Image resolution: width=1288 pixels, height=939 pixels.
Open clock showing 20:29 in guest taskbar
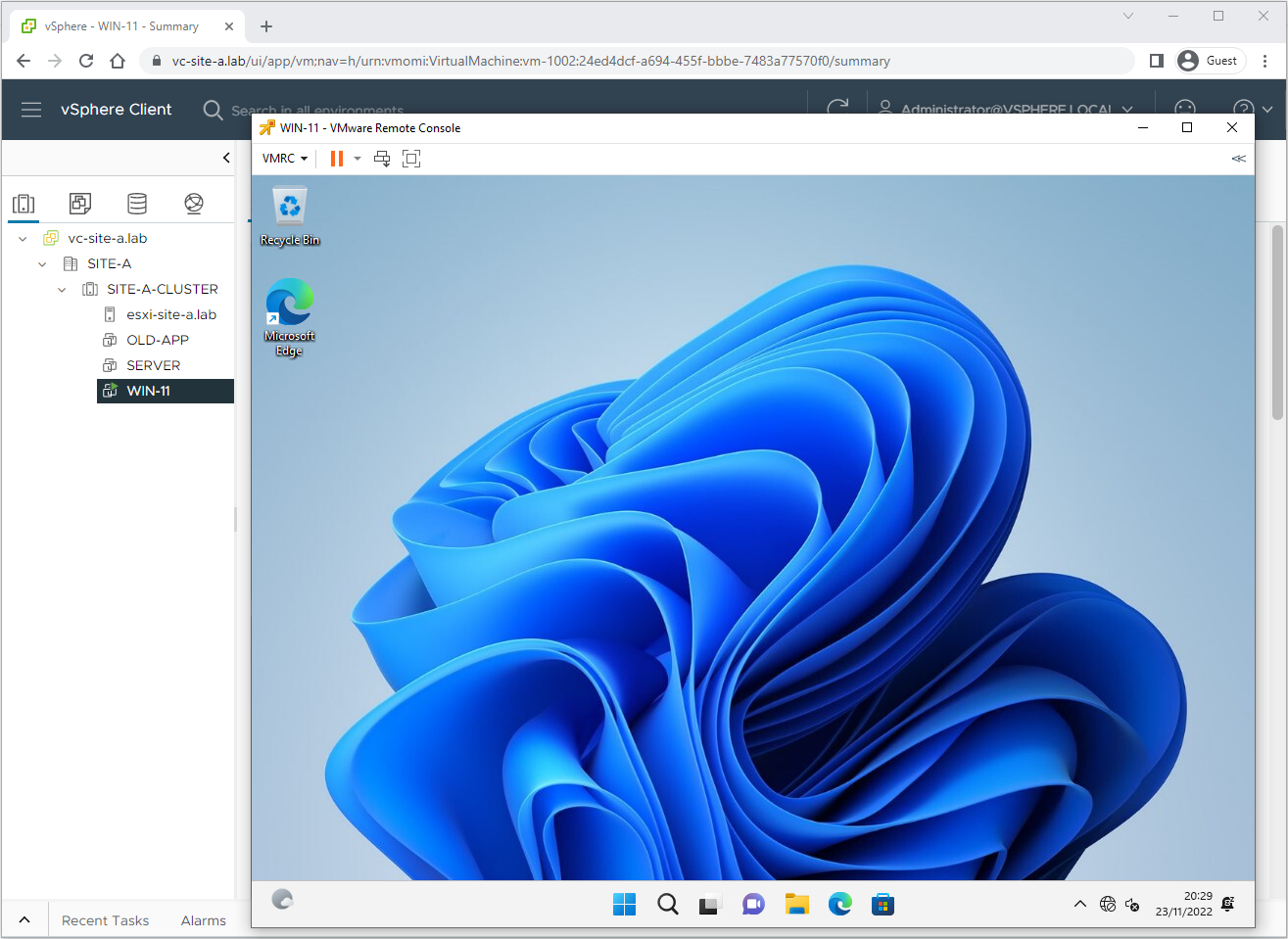pyautogui.click(x=1183, y=904)
